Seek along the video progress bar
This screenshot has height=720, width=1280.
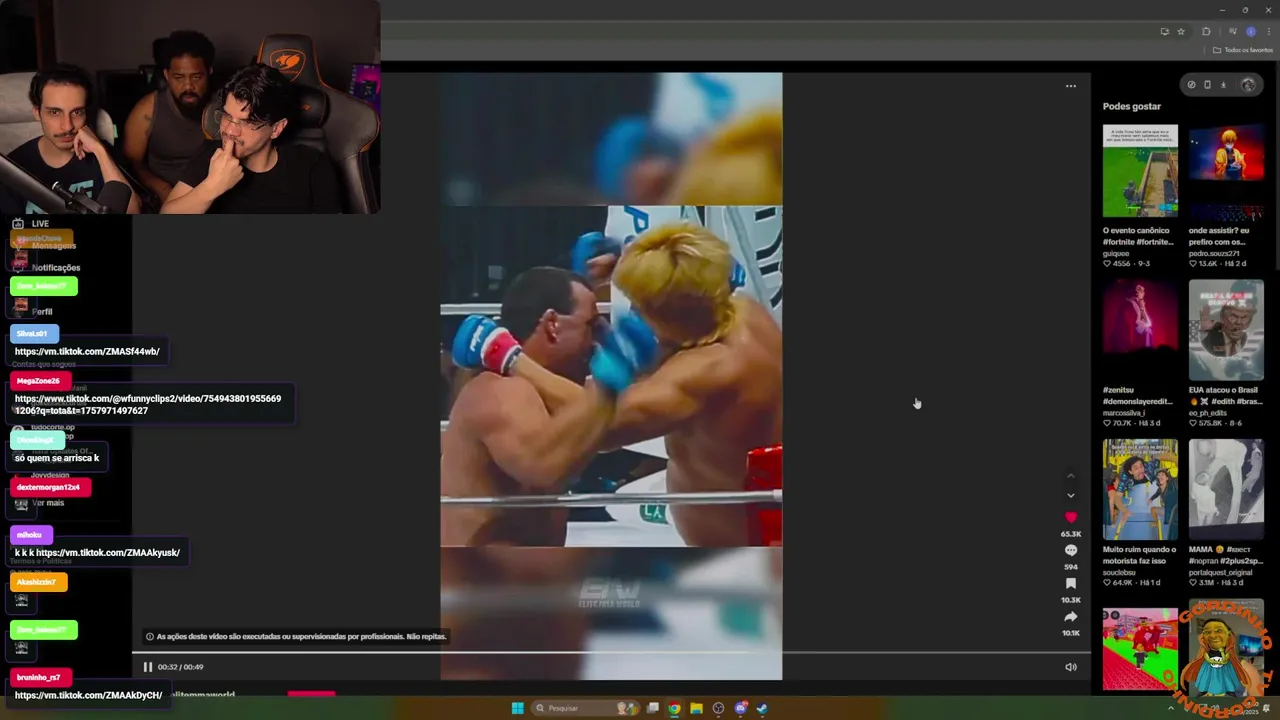(x=611, y=653)
